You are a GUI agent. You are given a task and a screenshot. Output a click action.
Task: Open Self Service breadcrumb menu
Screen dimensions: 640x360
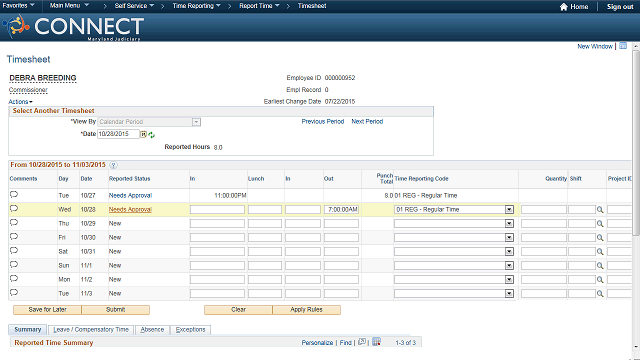tap(134, 6)
